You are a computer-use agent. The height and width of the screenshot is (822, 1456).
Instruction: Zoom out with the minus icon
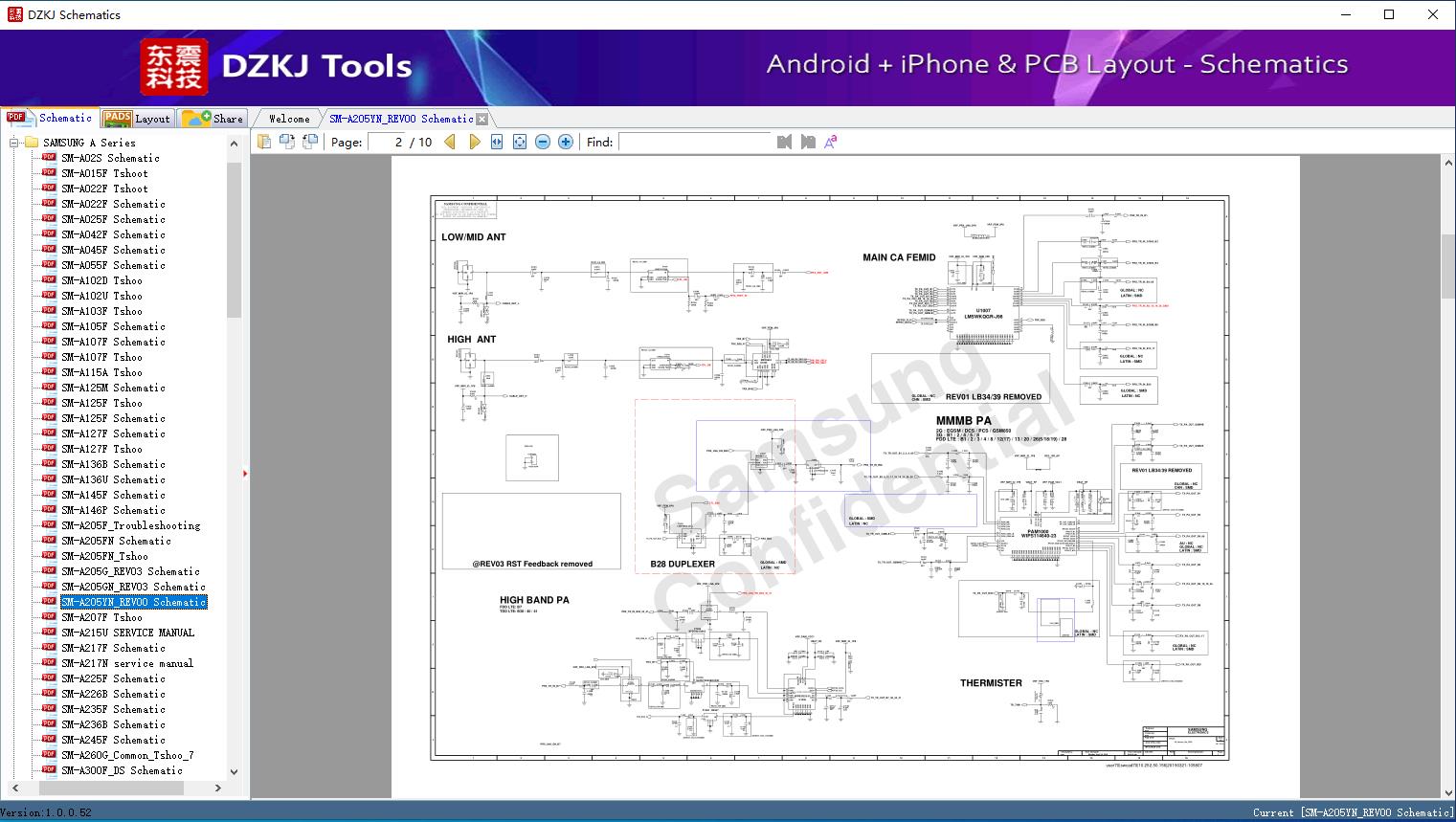click(x=543, y=142)
